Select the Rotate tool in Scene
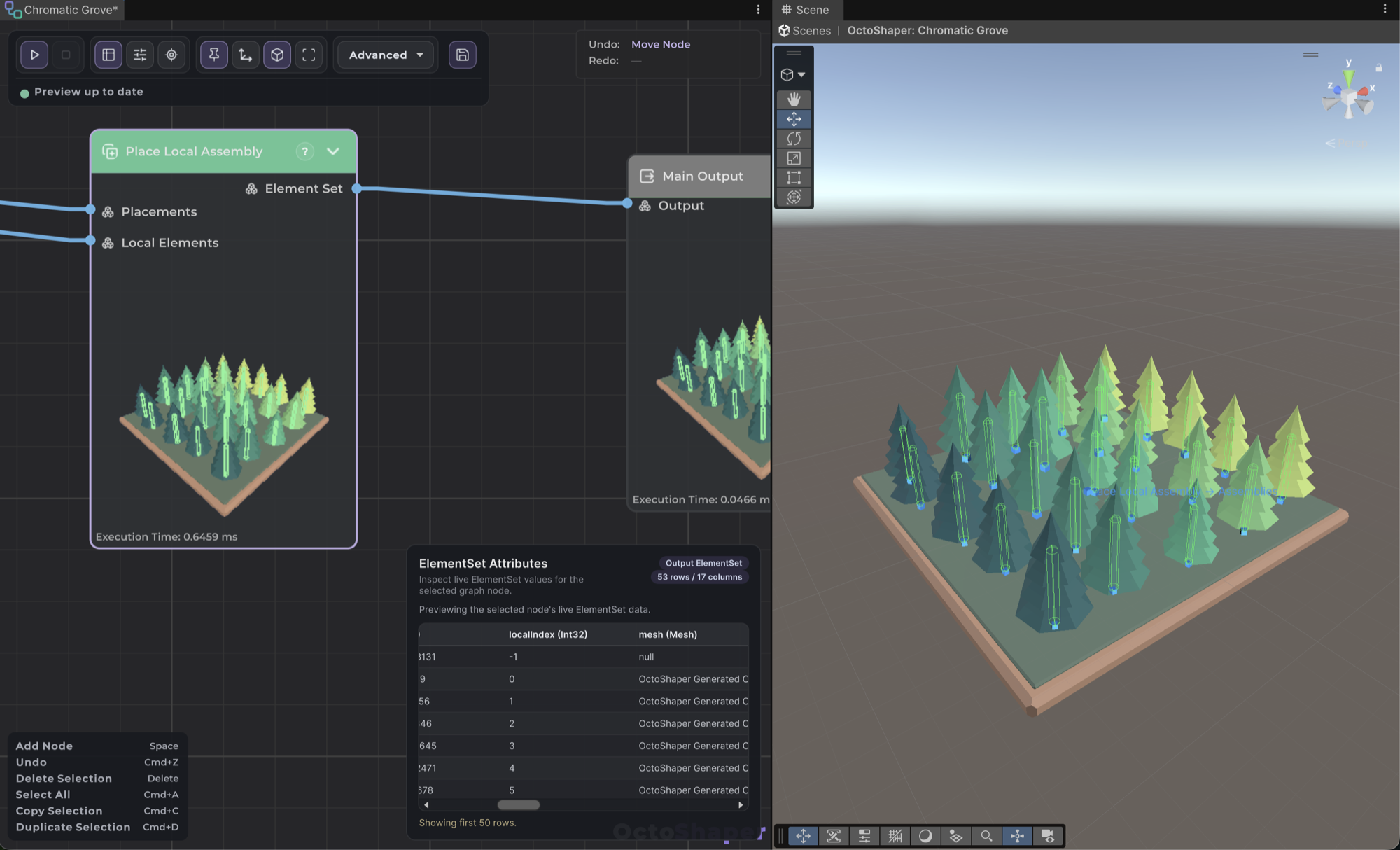 tap(794, 139)
